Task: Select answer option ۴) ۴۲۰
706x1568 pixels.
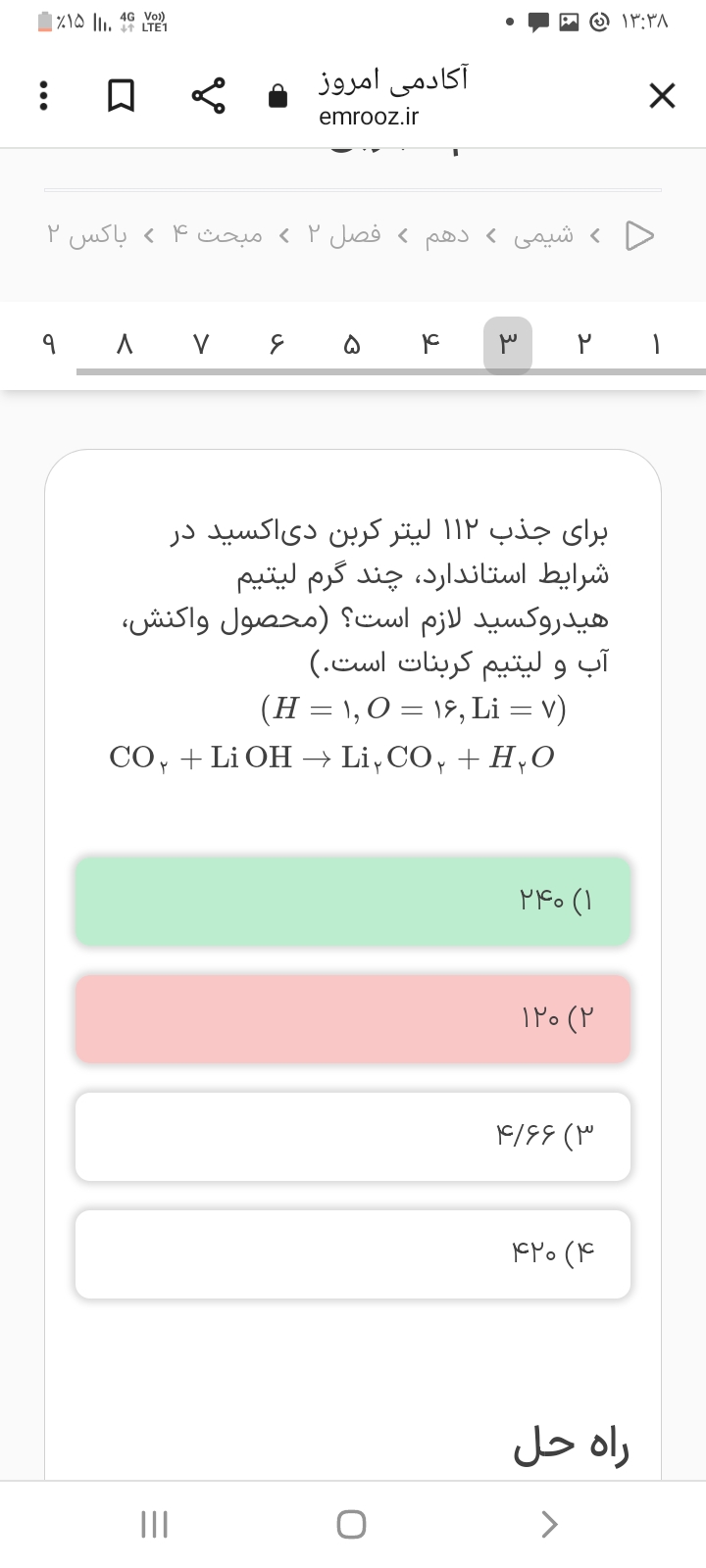Action: pos(353,1253)
